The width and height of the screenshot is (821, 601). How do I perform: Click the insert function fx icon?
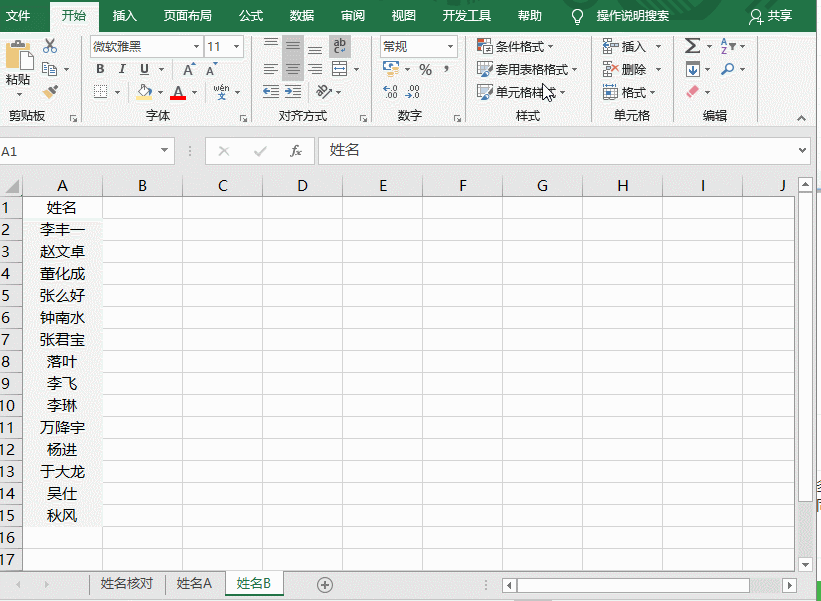point(295,151)
